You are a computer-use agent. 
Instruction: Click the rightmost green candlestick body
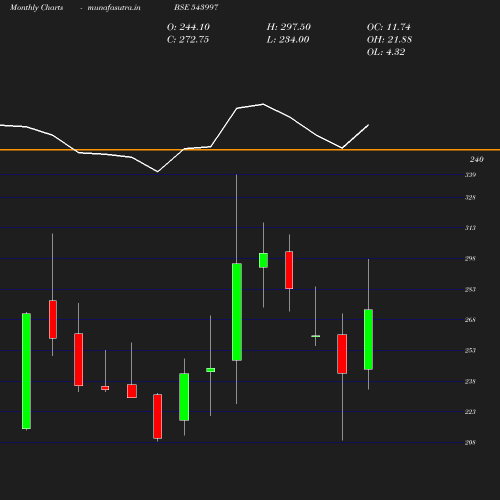click(368, 339)
